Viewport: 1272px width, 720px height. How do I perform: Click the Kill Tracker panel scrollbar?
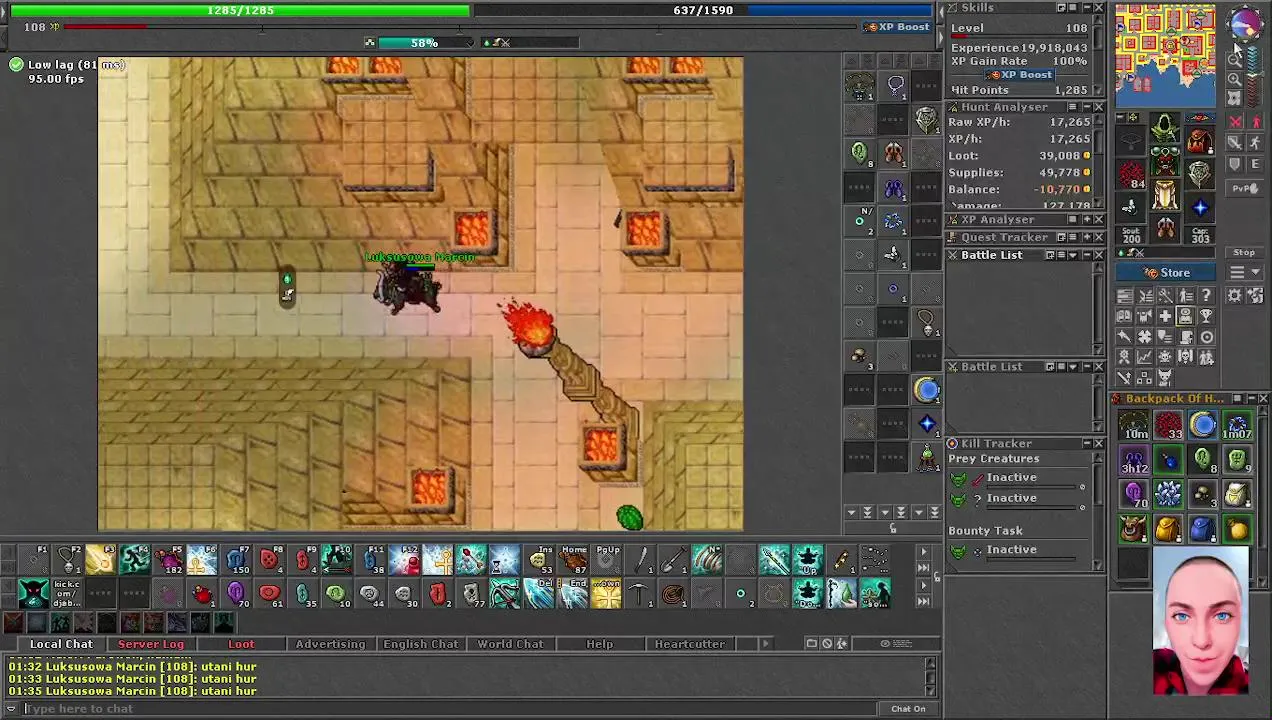(x=1100, y=512)
